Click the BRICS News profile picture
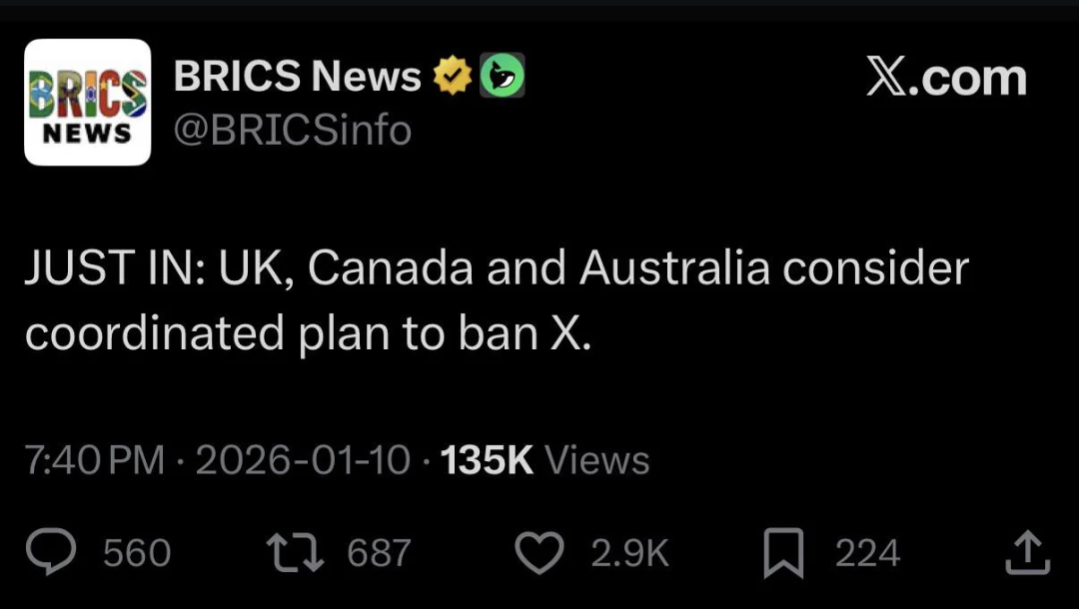This screenshot has height=609, width=1079. pyautogui.click(x=87, y=102)
